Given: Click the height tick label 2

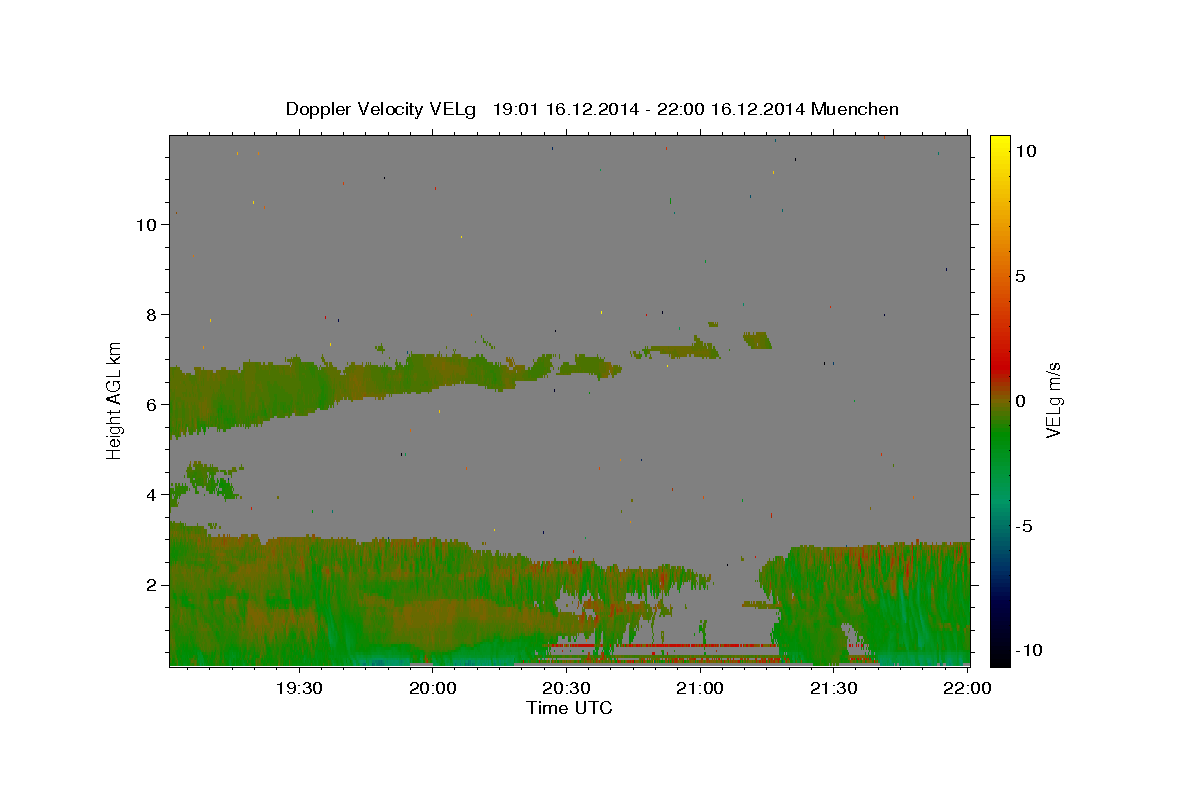Looking at the screenshot, I should click(154, 584).
